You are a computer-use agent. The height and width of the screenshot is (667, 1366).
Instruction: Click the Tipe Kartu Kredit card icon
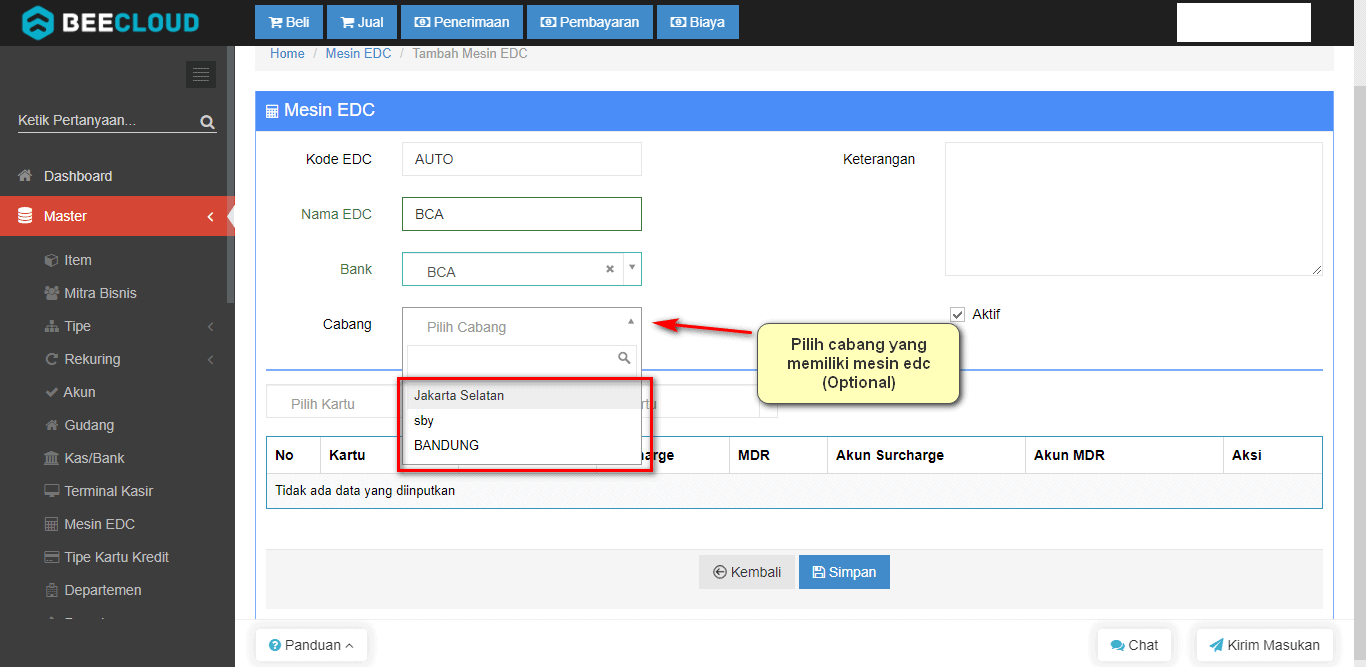[x=52, y=557]
